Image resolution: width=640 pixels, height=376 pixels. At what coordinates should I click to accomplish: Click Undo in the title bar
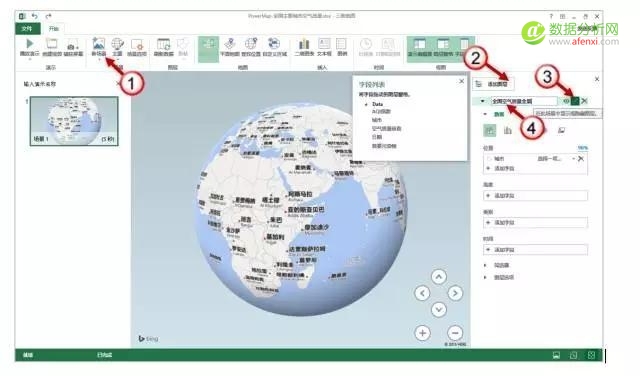(x=35, y=16)
